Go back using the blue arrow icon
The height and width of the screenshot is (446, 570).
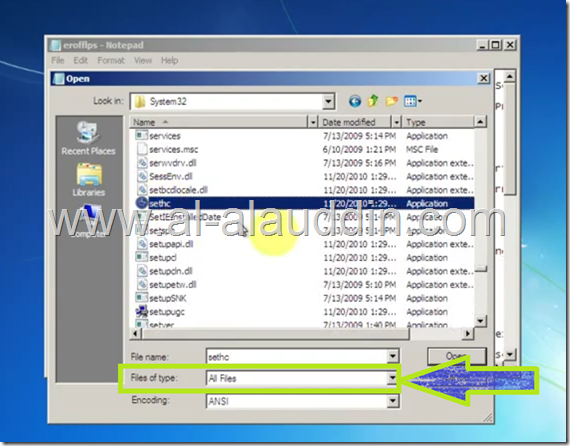click(355, 101)
